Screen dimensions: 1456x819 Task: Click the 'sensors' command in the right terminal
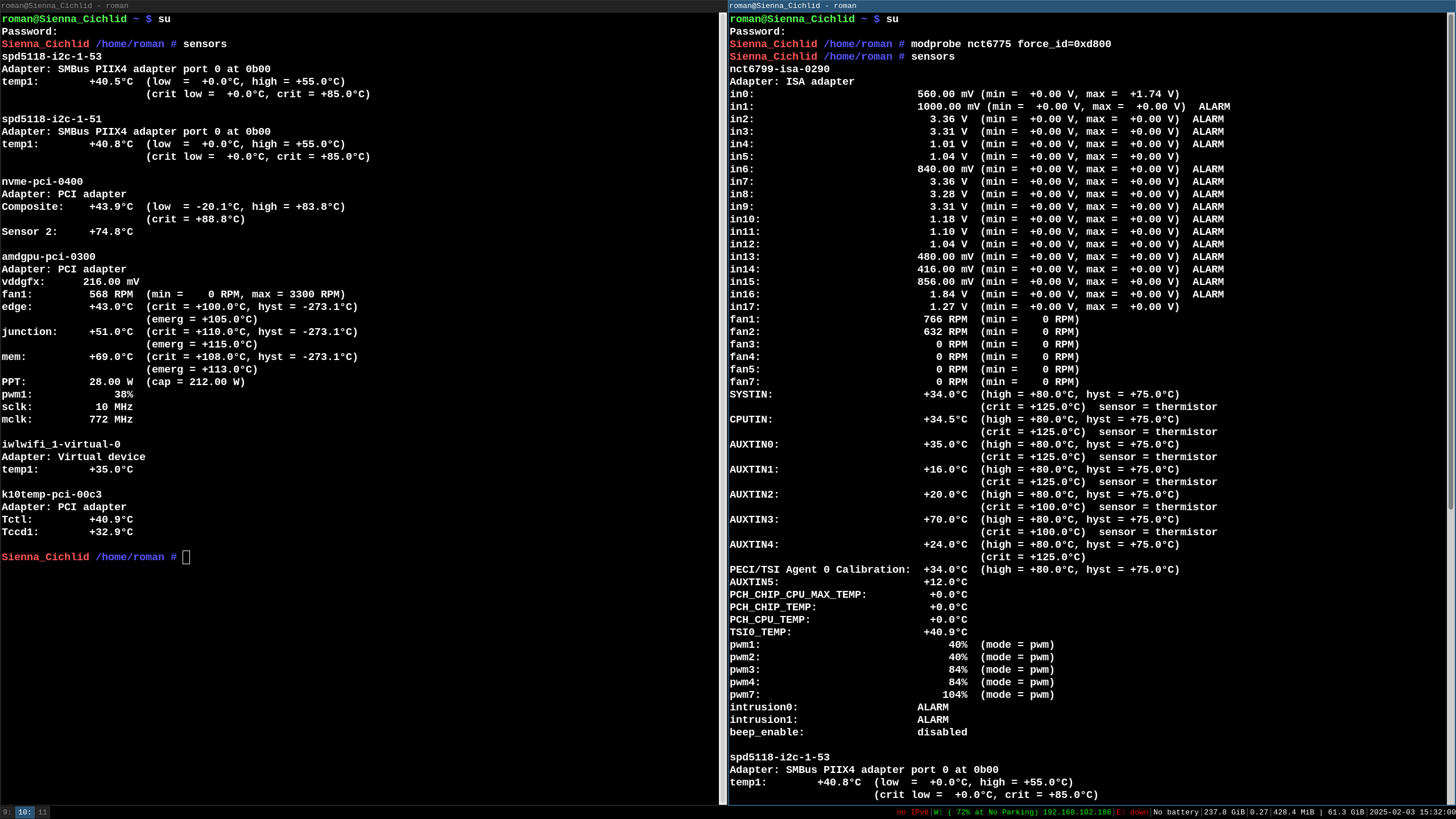click(x=933, y=57)
